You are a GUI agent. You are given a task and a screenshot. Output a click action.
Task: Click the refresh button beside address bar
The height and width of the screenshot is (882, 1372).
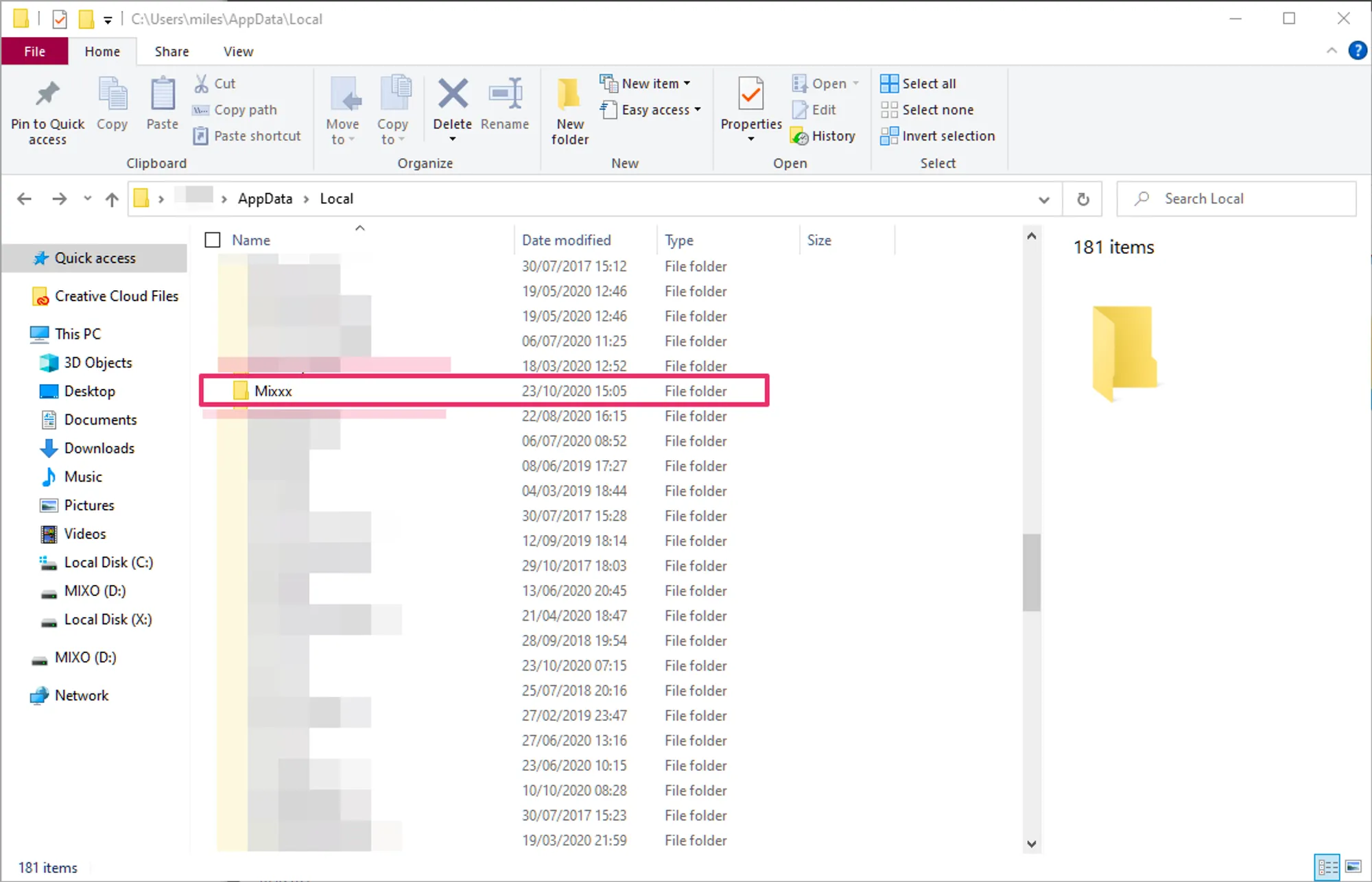[x=1083, y=199]
